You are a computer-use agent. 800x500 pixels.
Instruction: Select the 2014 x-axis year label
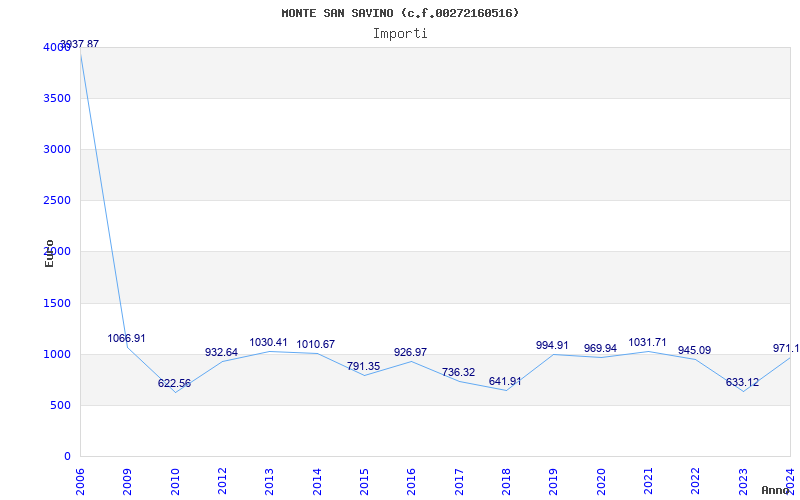[x=317, y=482]
